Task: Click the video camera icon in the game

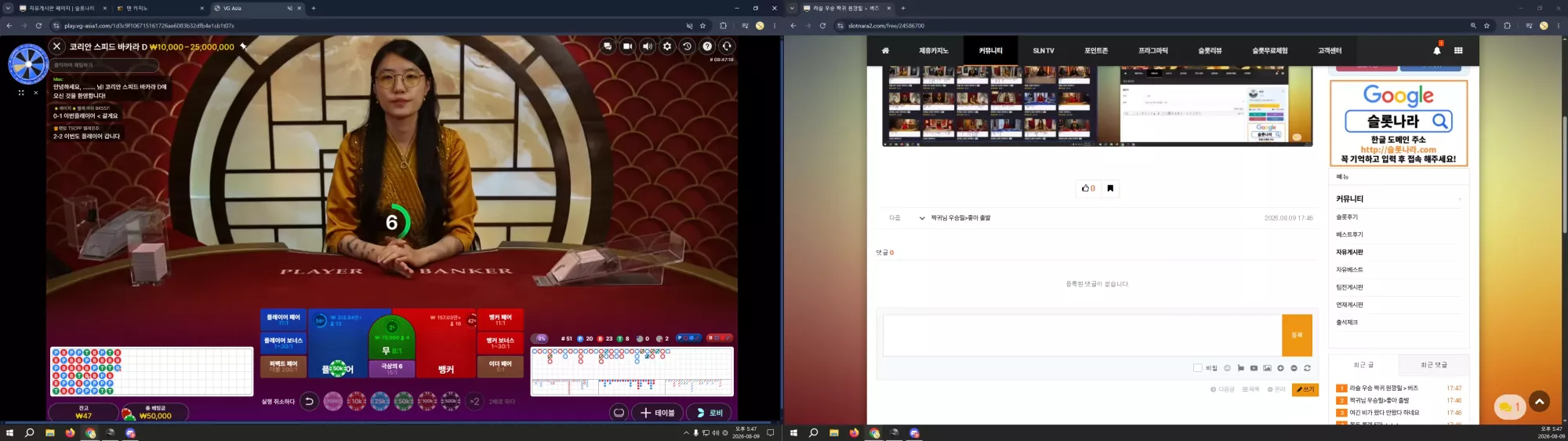Action: click(627, 46)
